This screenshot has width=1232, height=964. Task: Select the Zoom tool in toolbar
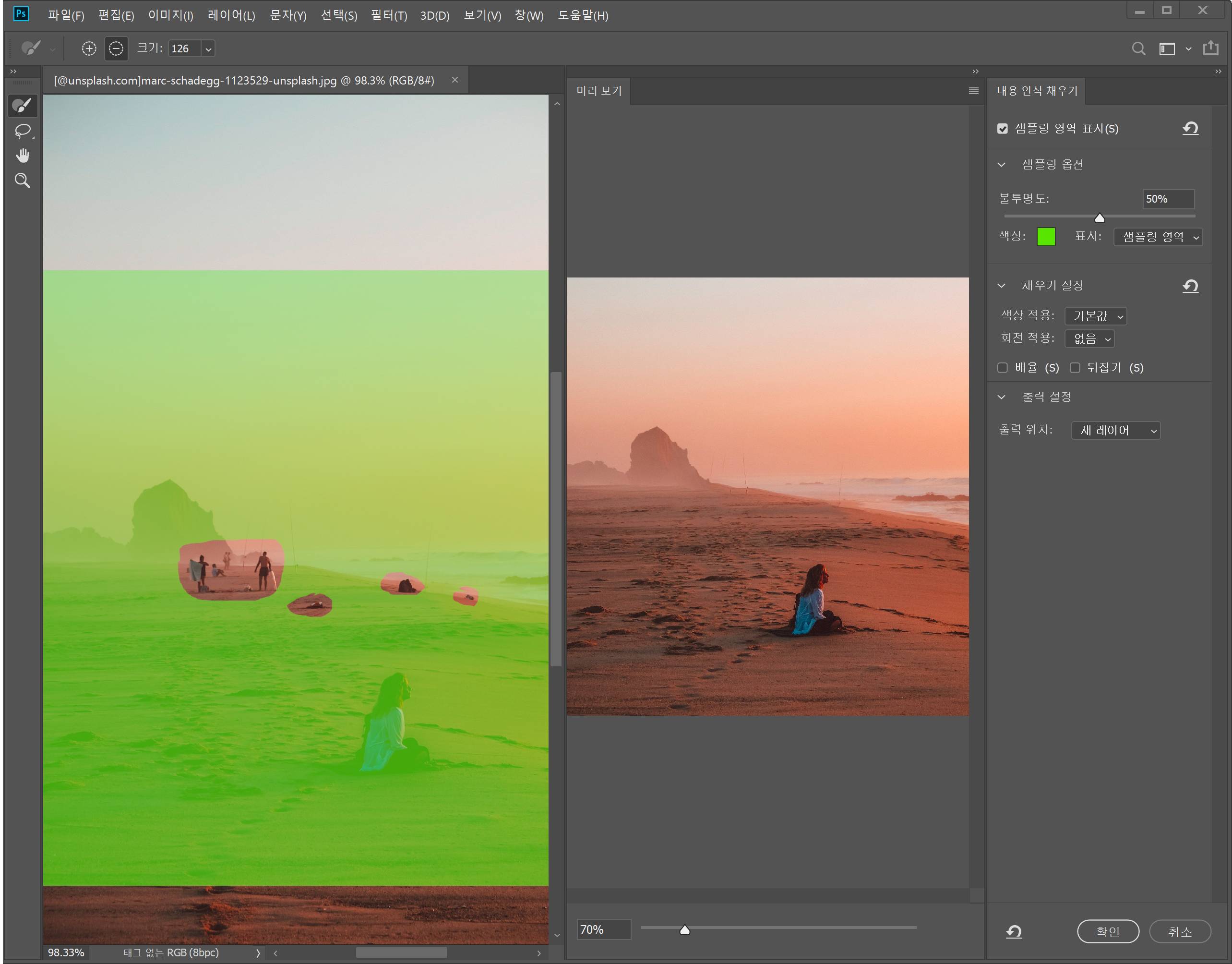coord(23,181)
